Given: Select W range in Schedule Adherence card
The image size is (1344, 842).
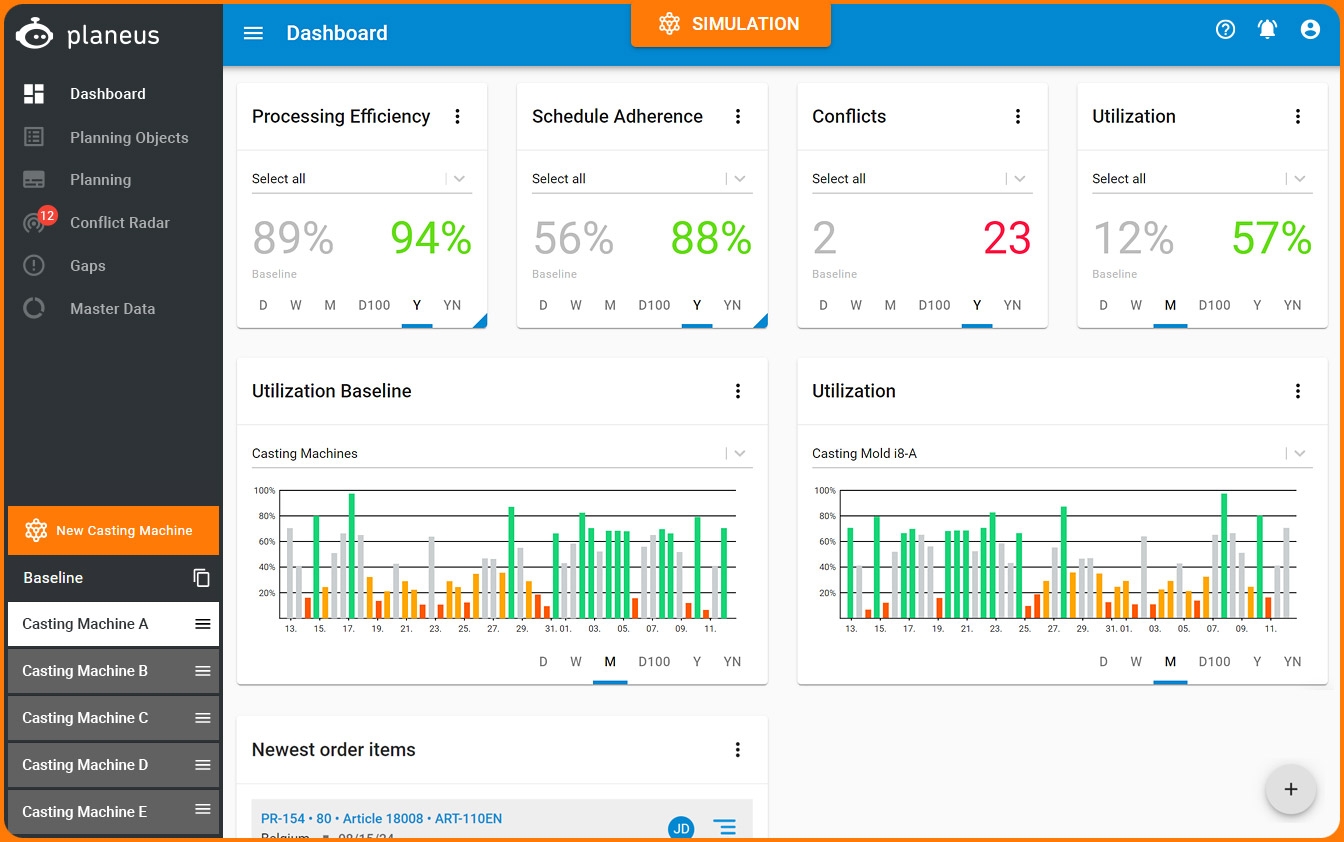Looking at the screenshot, I should click(x=576, y=305).
